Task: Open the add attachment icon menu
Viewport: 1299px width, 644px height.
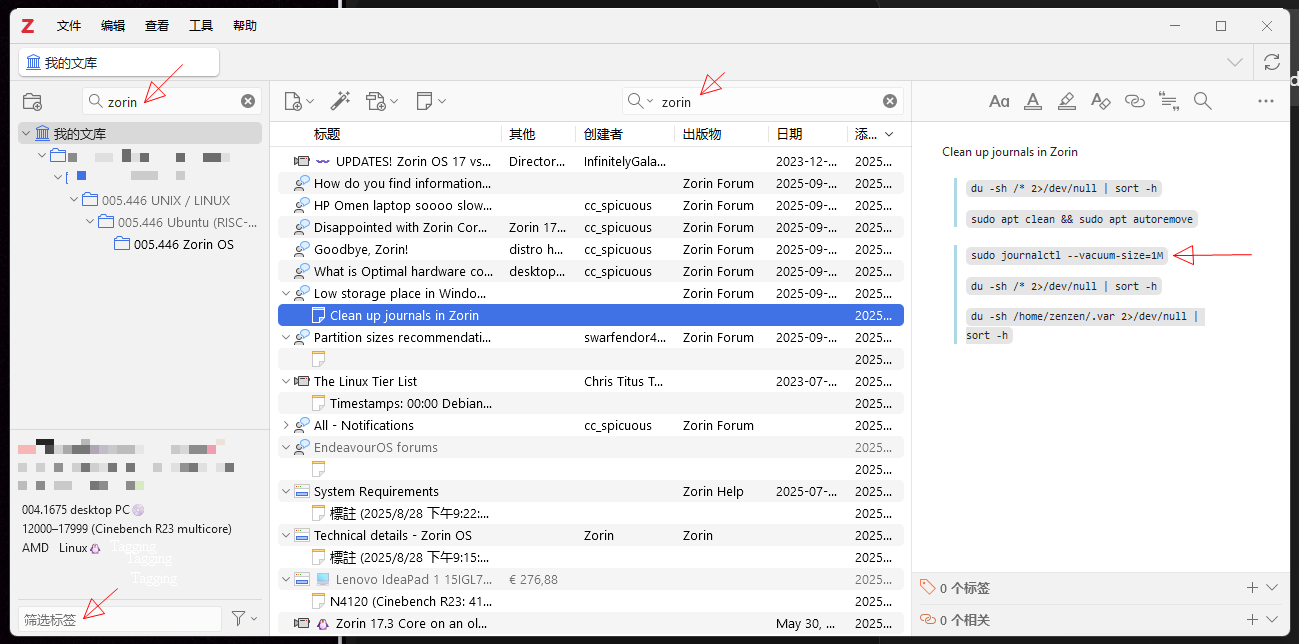Action: click(381, 101)
